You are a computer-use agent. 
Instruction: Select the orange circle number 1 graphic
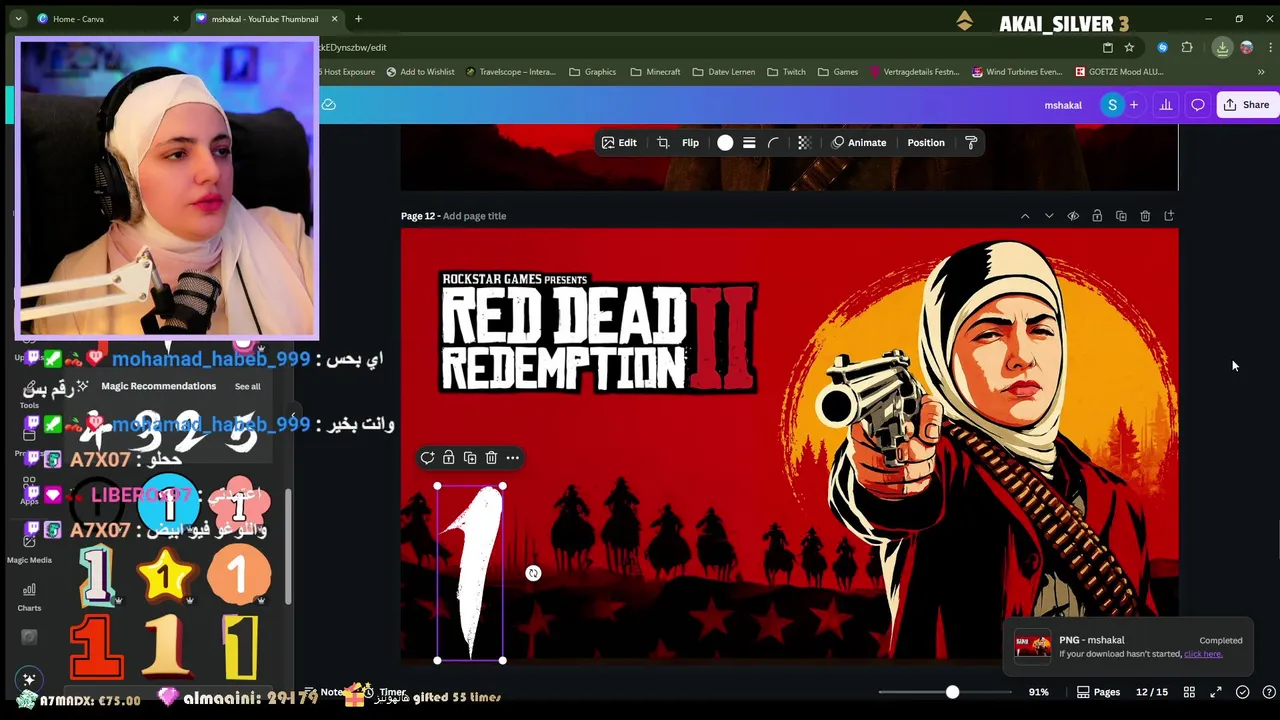[238, 575]
